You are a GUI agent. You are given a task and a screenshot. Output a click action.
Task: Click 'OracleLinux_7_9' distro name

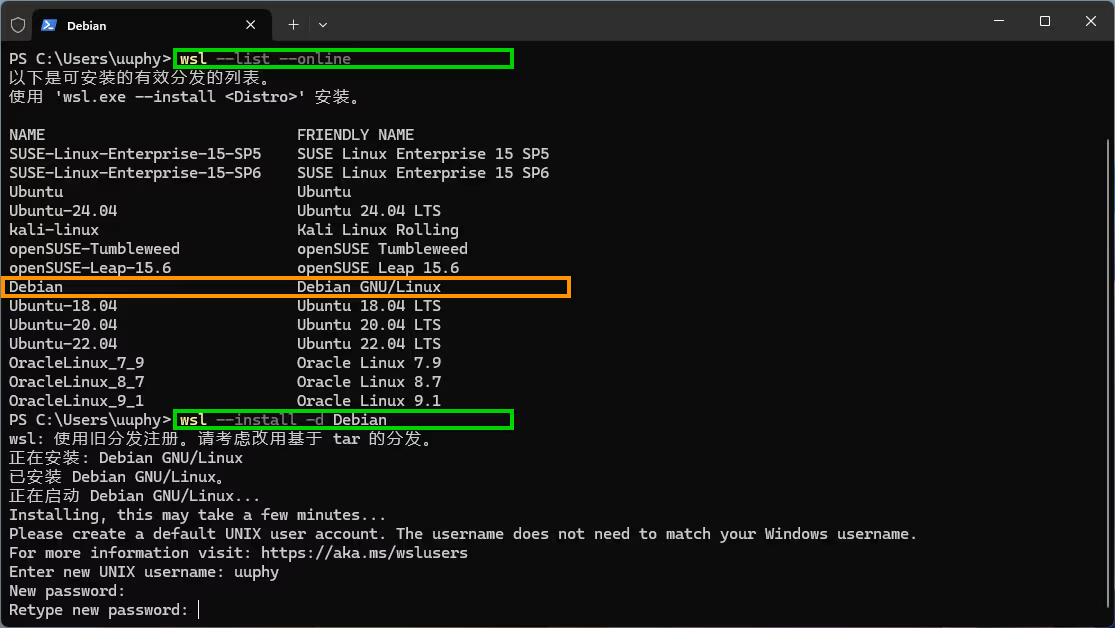[77, 363]
